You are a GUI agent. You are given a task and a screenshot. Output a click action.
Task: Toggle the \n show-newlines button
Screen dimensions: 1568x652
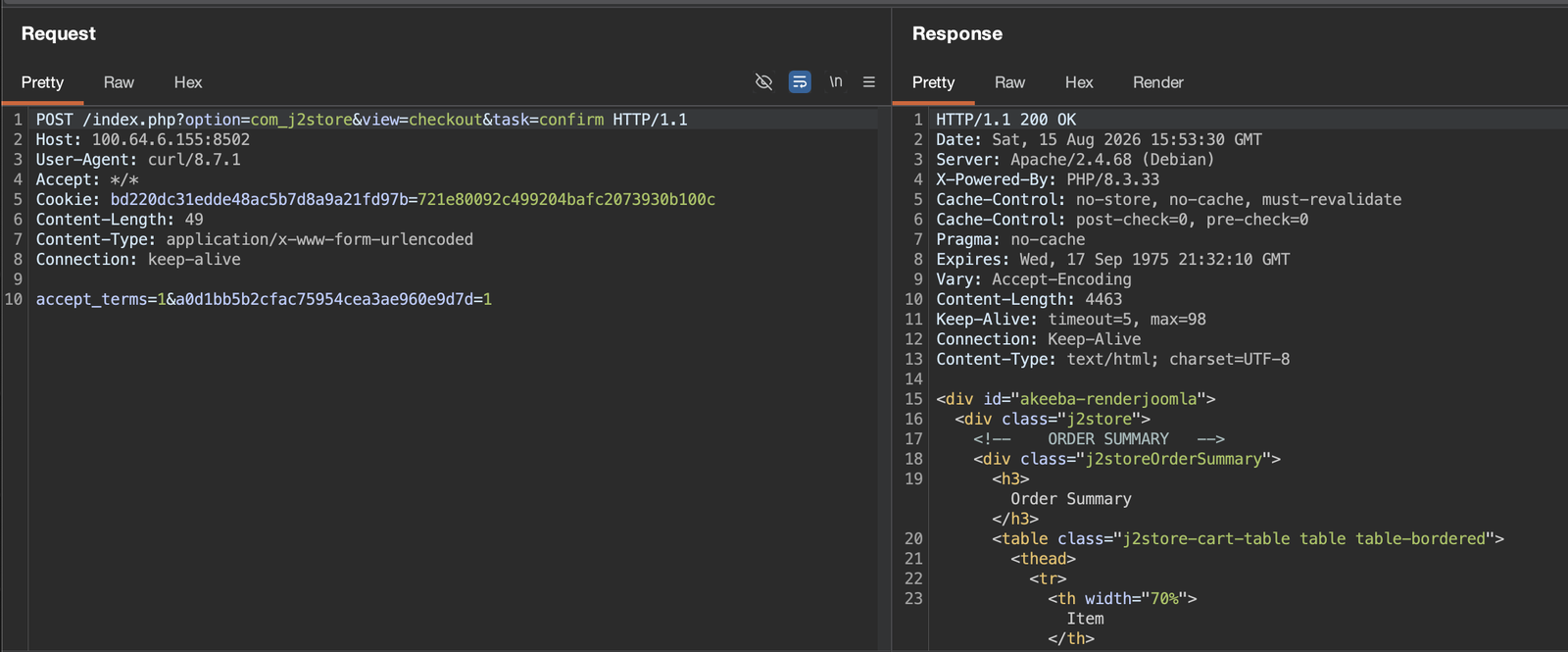point(836,81)
